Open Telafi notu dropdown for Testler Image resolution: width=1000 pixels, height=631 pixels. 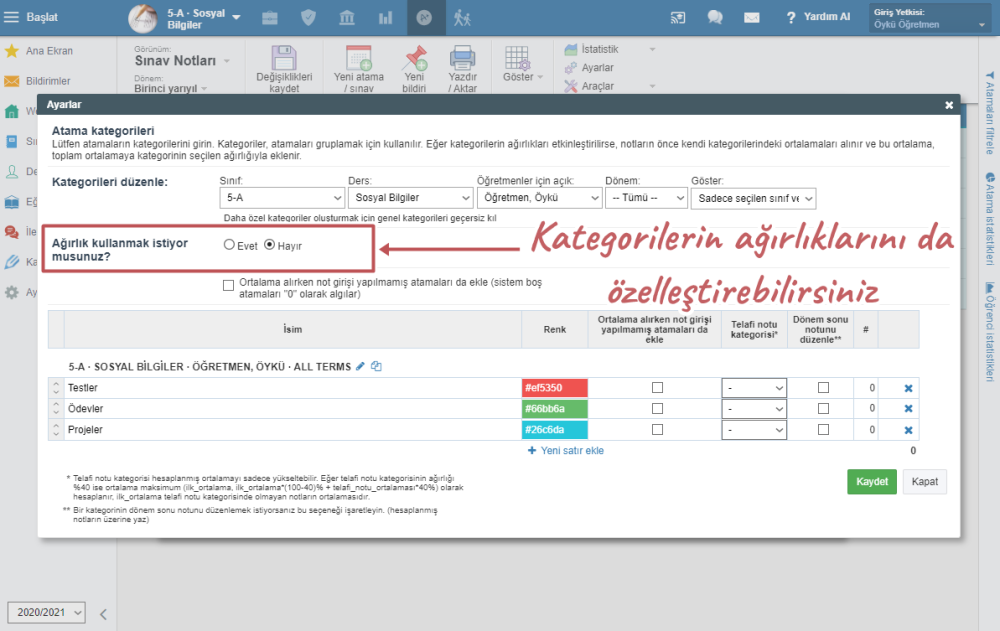coord(754,388)
